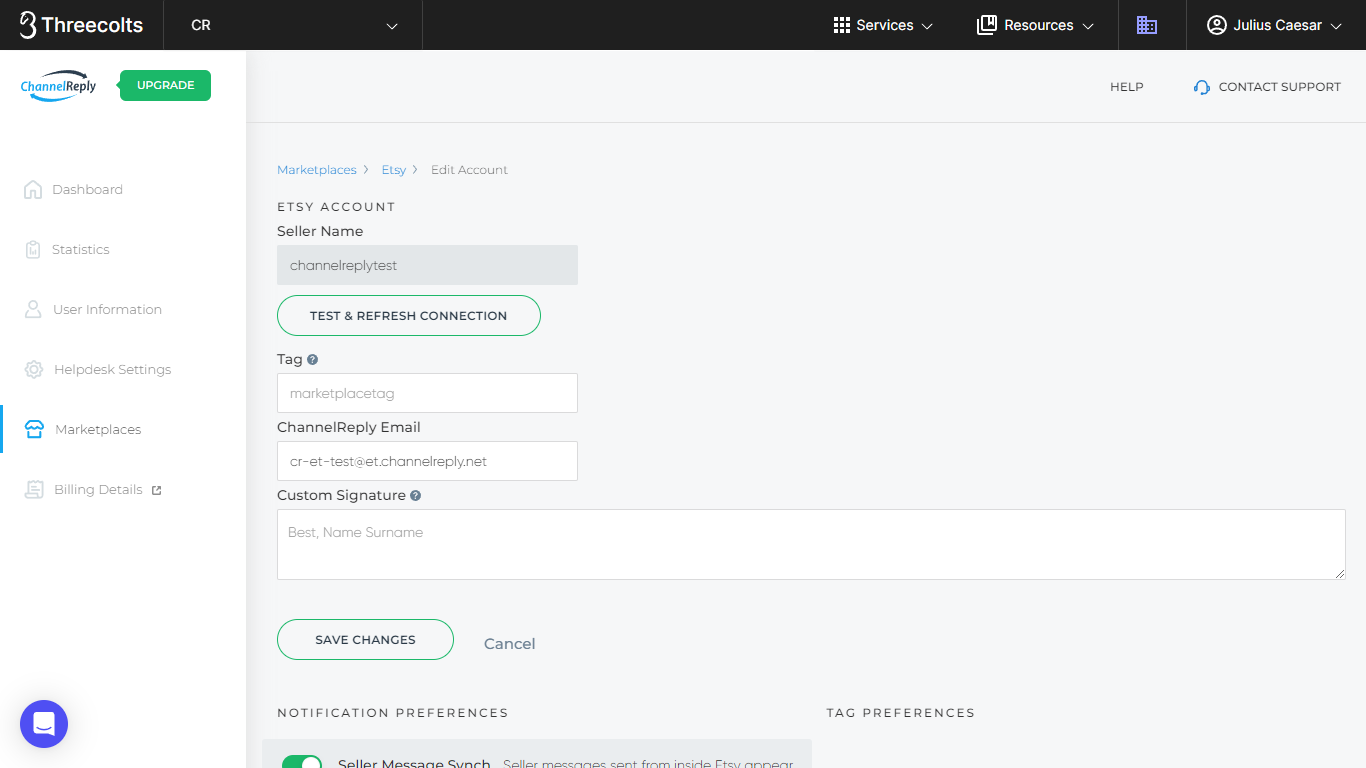
Task: Click the Cancel link
Action: click(509, 644)
